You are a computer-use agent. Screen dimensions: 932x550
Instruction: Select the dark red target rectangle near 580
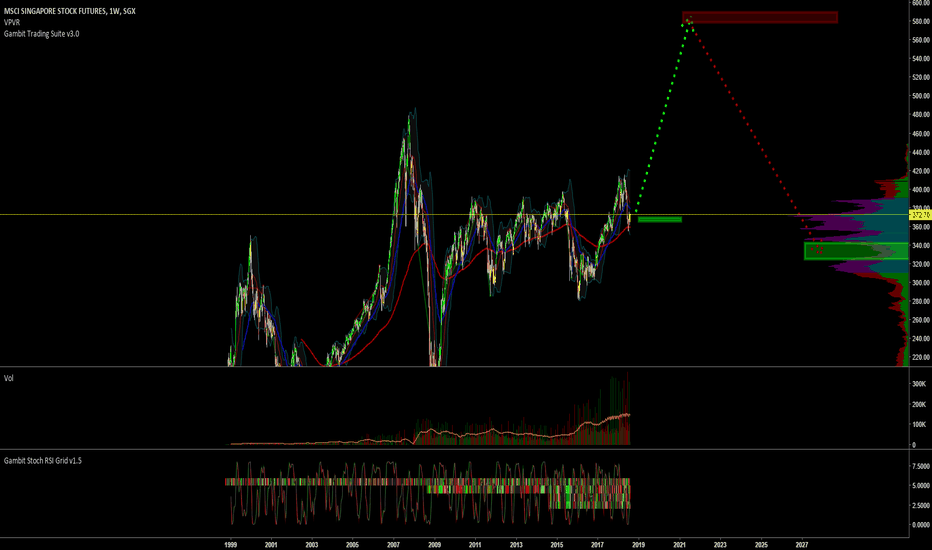tap(760, 17)
